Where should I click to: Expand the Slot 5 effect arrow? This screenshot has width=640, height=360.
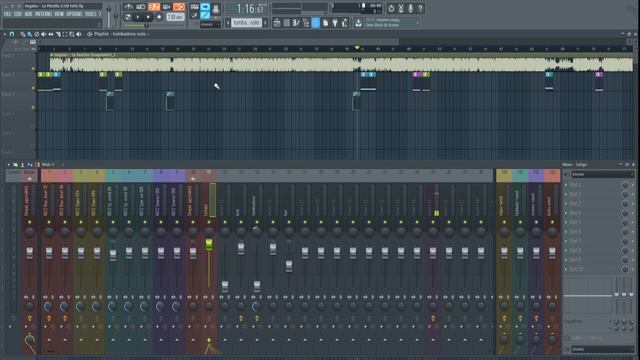point(567,222)
